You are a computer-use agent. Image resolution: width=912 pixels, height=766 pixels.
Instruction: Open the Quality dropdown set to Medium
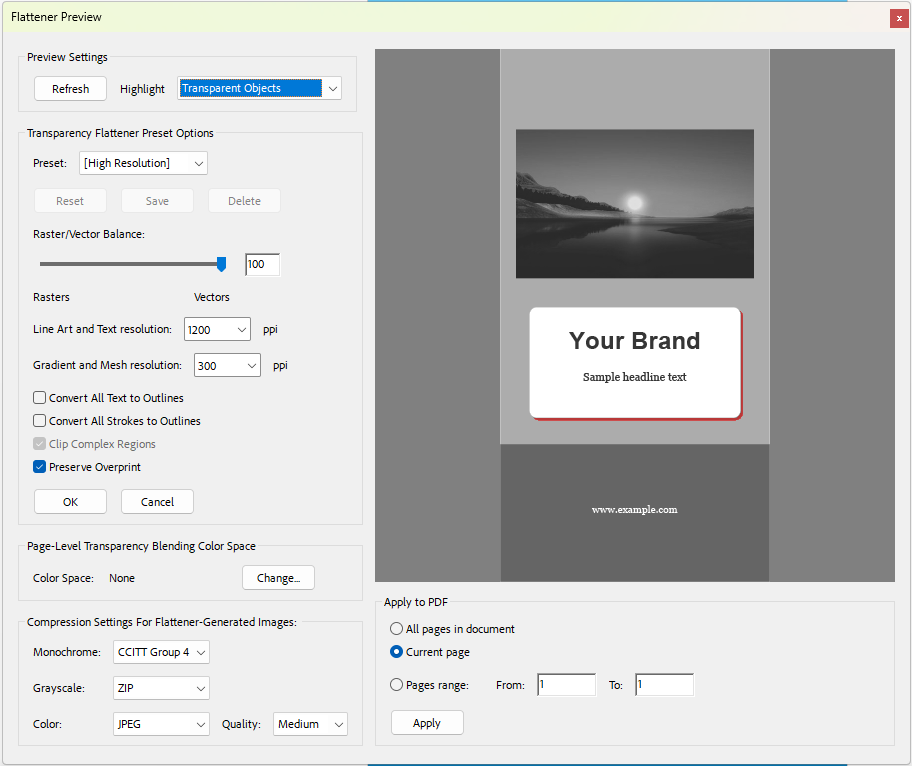click(x=310, y=724)
